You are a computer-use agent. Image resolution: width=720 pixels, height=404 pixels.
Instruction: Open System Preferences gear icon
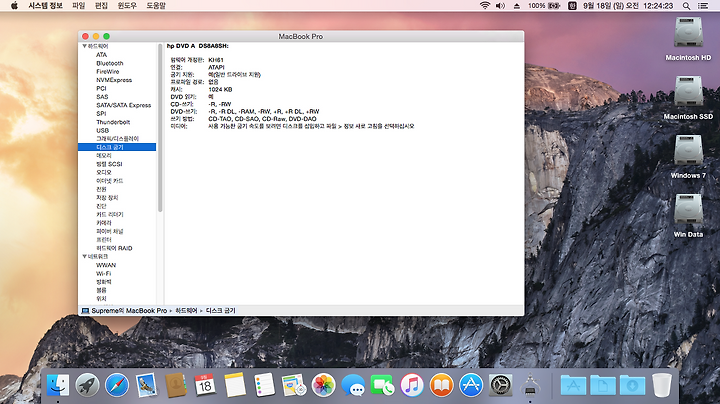[501, 385]
